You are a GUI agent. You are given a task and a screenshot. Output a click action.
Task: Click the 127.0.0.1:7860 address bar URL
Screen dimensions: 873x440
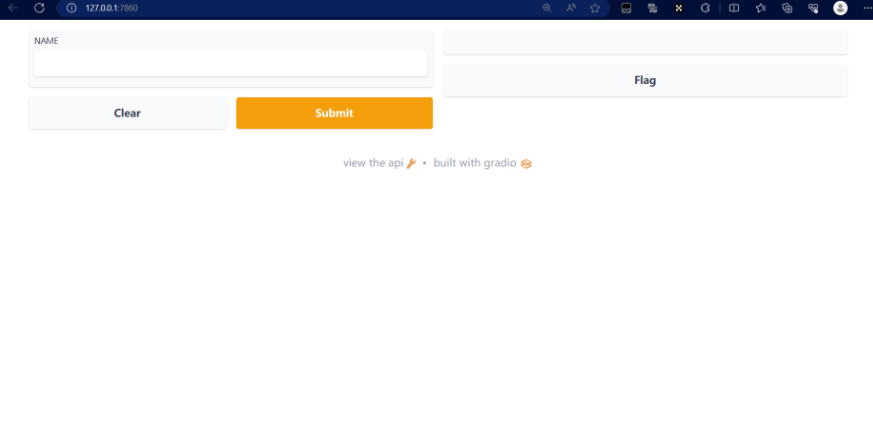point(111,8)
